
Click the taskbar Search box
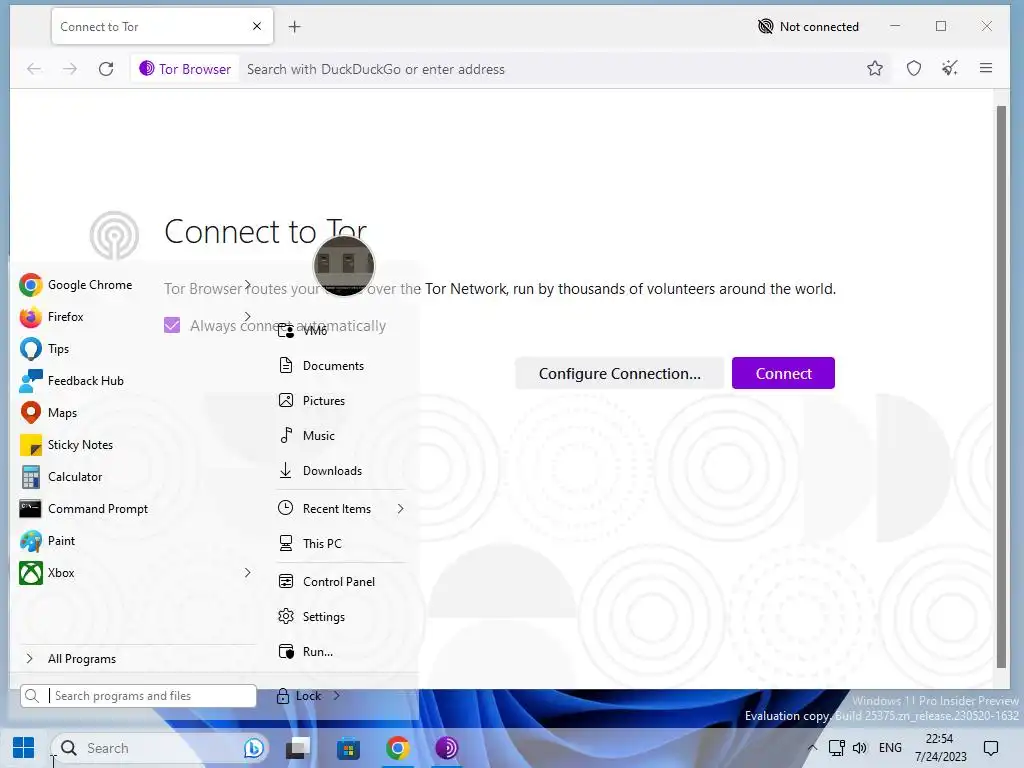157,748
